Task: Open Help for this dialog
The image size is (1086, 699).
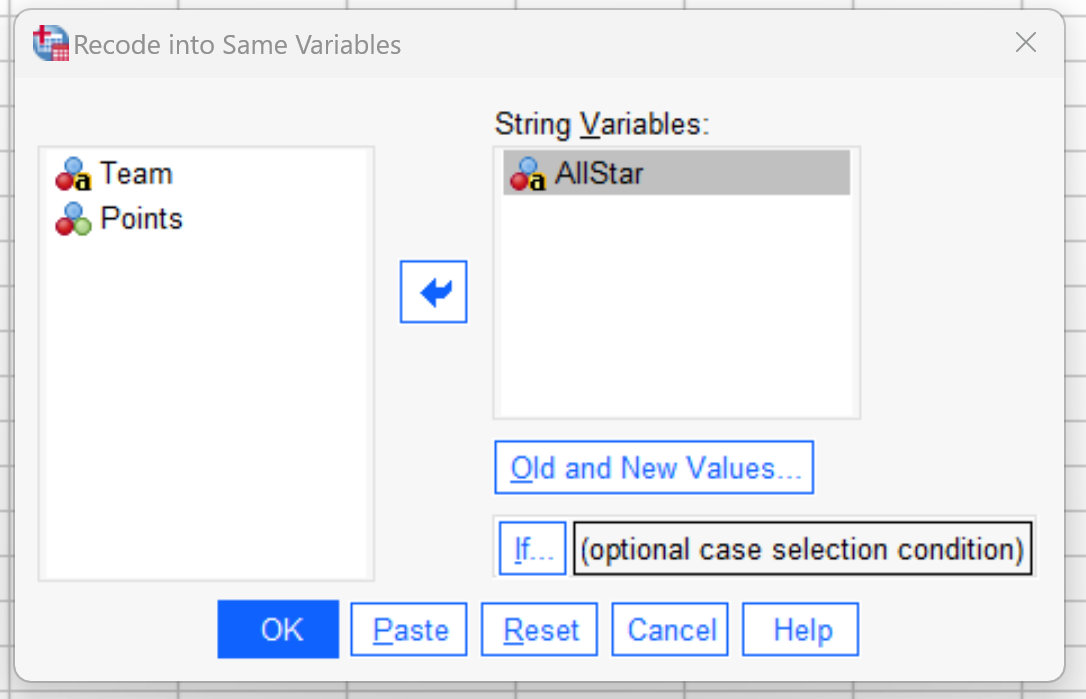Action: point(800,629)
